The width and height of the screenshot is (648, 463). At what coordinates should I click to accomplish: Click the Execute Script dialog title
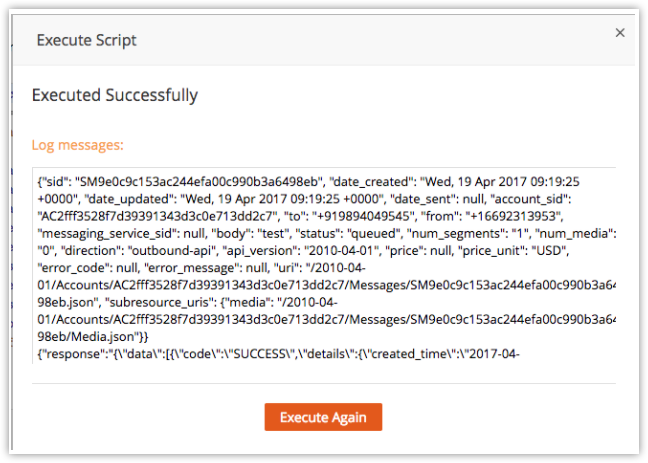87,41
